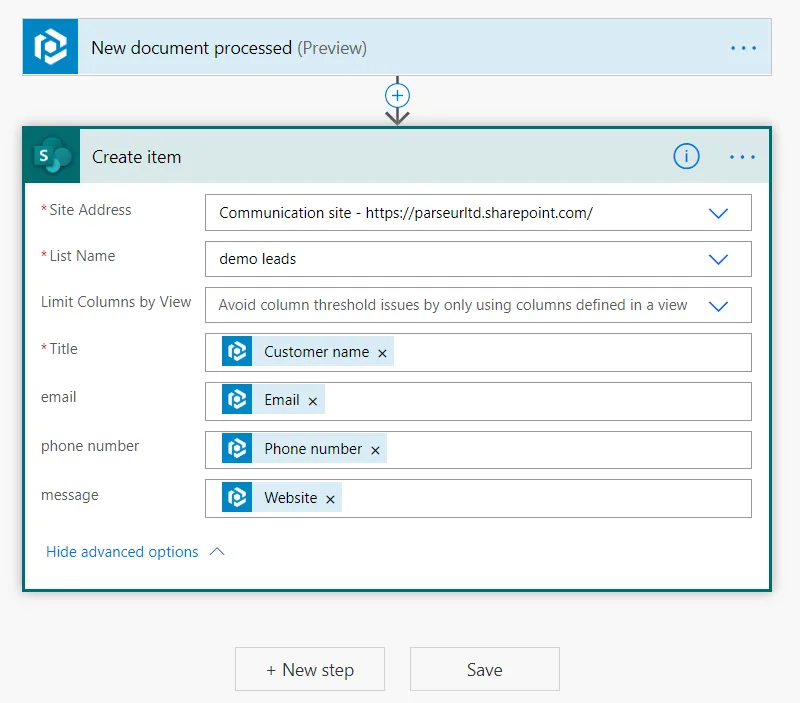Click the New step button

coord(309,669)
